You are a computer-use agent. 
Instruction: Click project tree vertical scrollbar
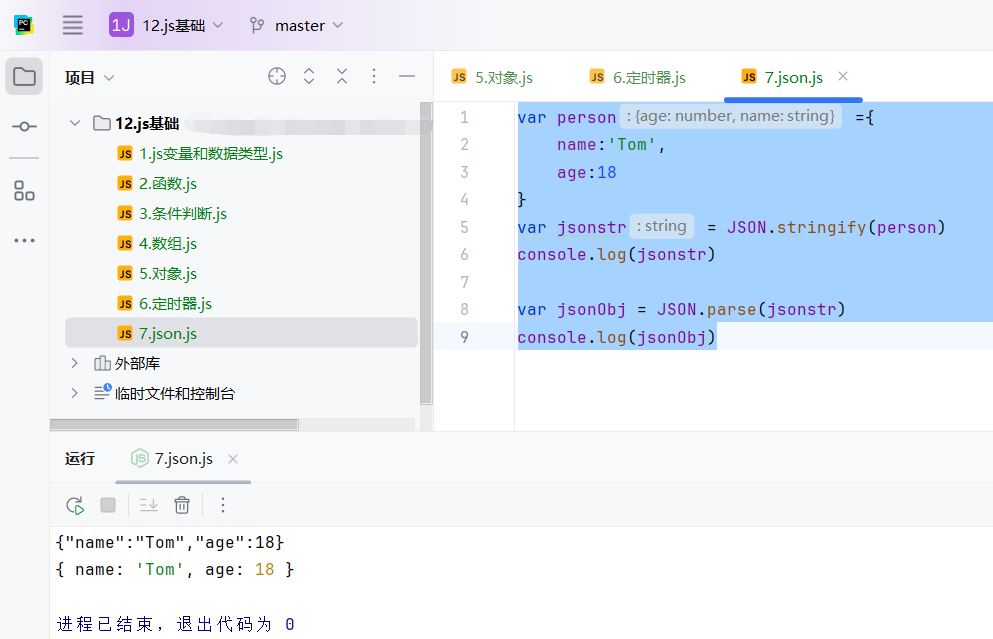(x=426, y=253)
